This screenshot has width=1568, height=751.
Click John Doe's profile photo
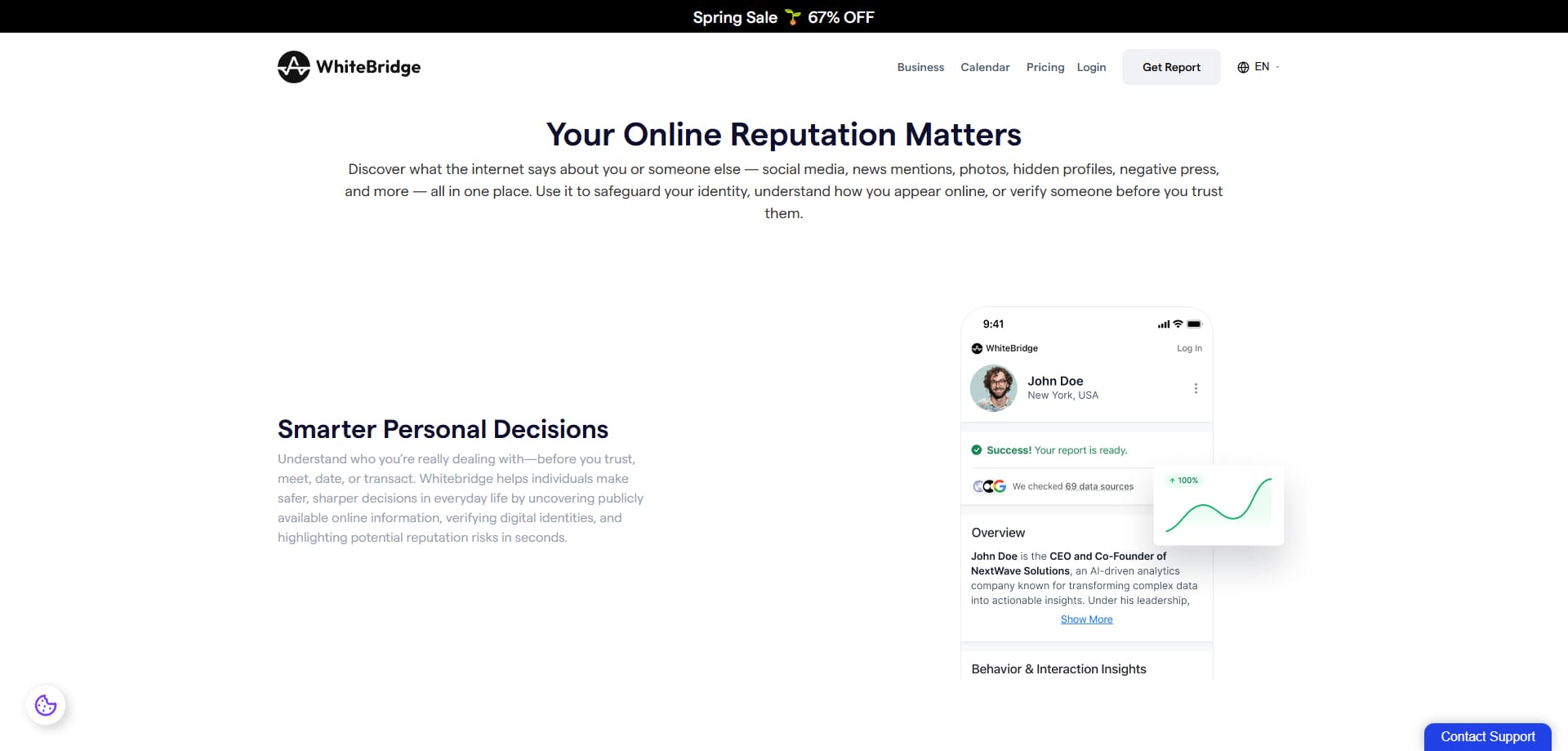tap(994, 388)
